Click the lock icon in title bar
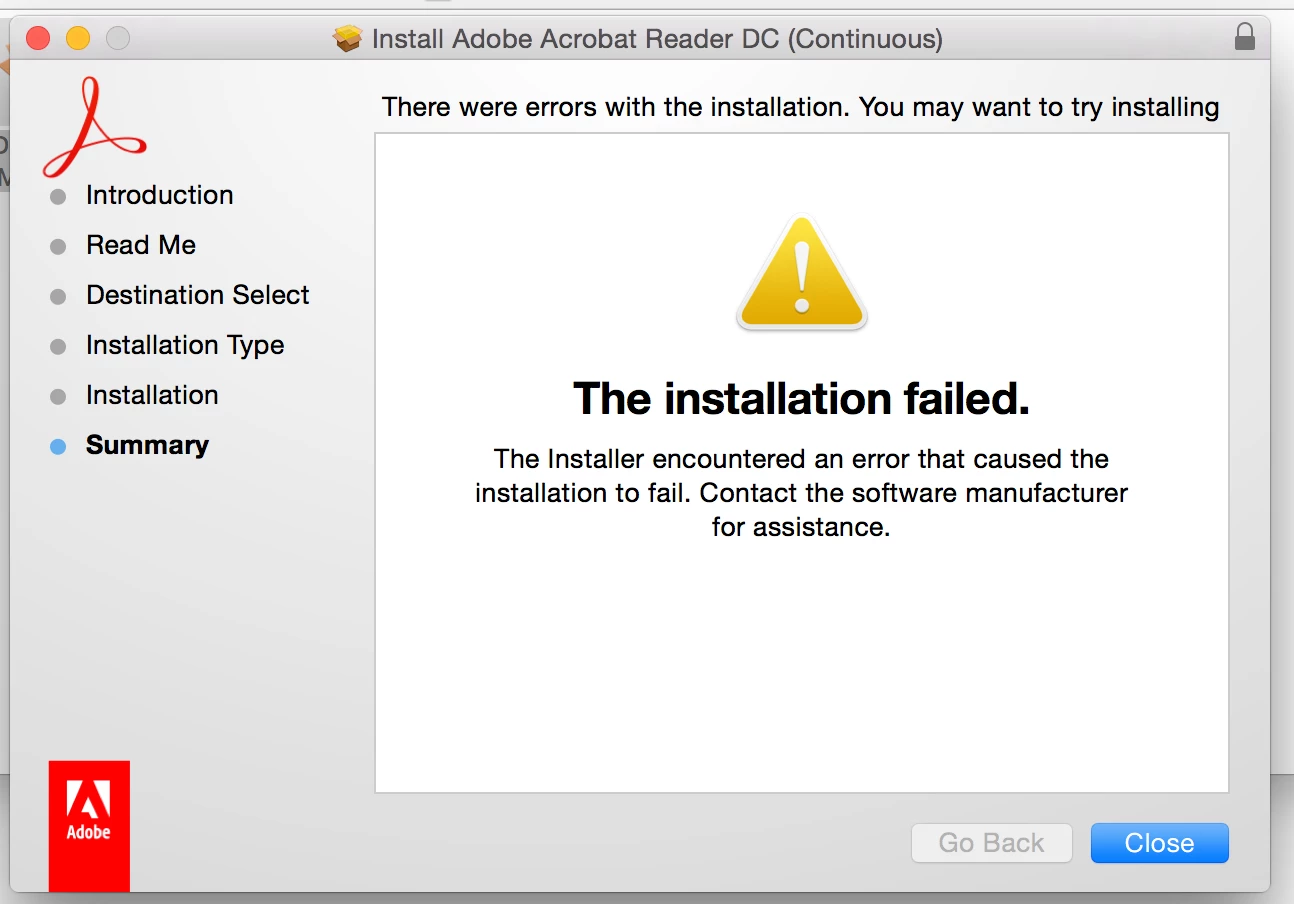The width and height of the screenshot is (1294, 904). coord(1244,37)
